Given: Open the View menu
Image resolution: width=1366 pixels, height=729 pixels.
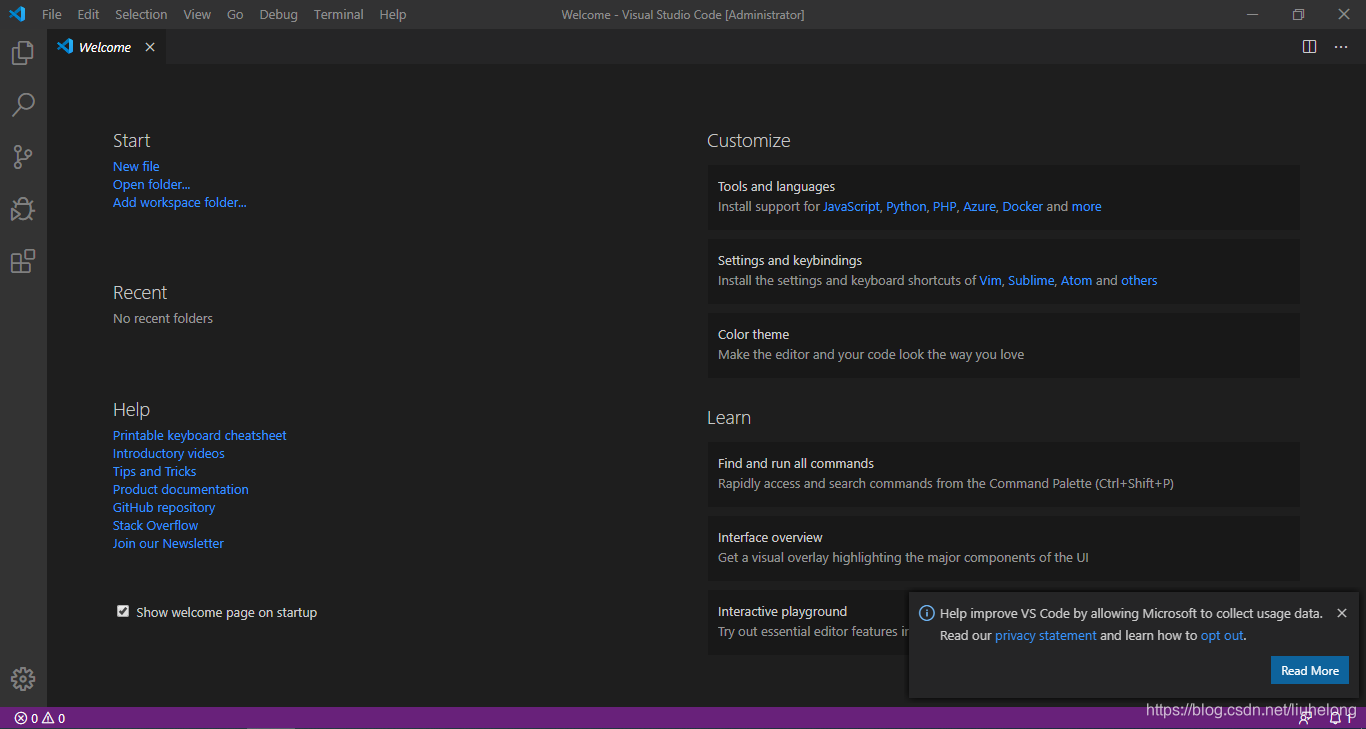Looking at the screenshot, I should (x=197, y=14).
